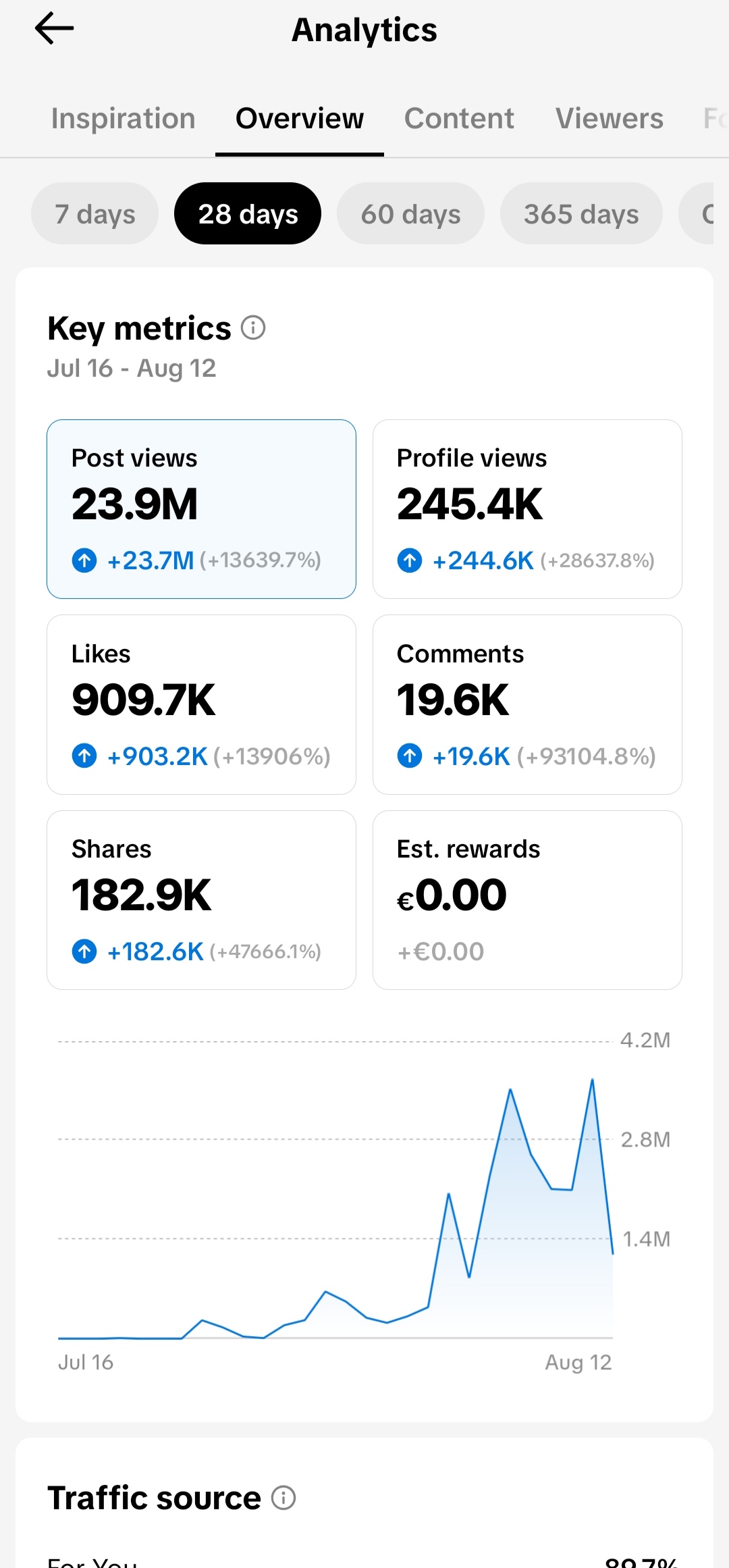Tap Profile views up-arrow icon
The height and width of the screenshot is (1568, 729).
tap(410, 560)
